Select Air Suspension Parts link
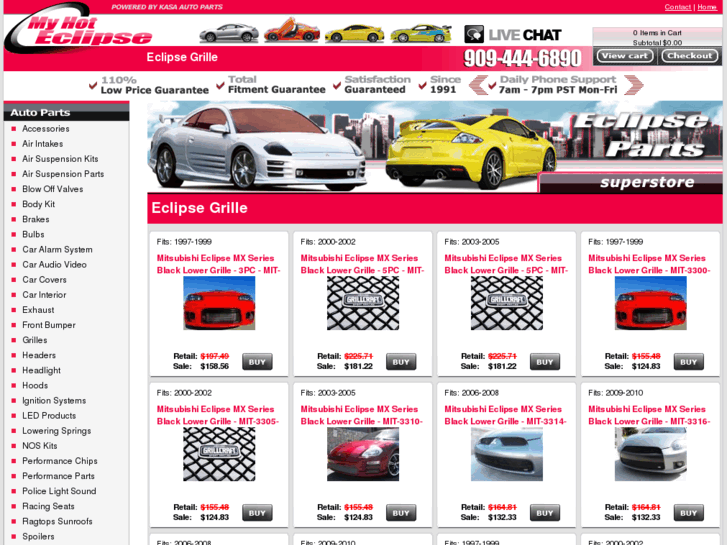The width and height of the screenshot is (727, 545). (x=63, y=174)
